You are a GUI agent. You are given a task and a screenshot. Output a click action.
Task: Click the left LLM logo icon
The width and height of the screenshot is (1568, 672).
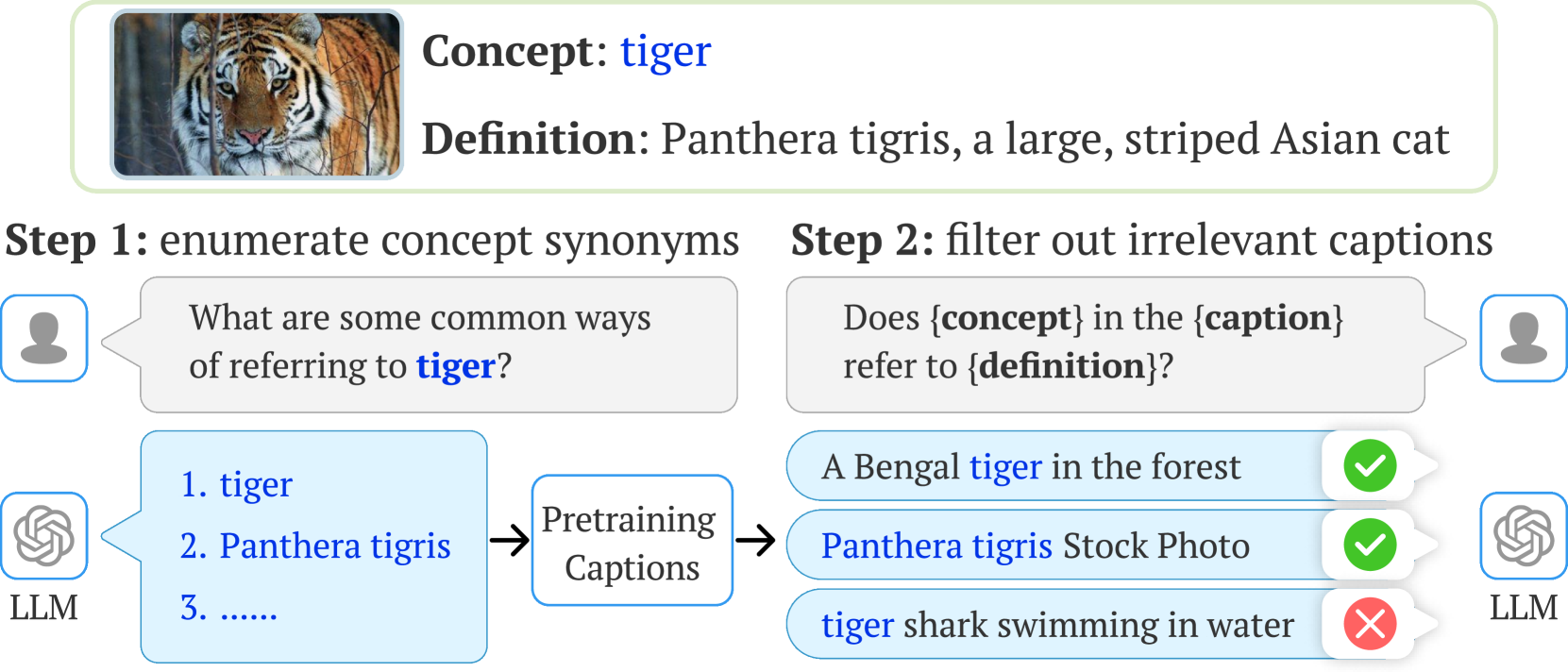44,536
